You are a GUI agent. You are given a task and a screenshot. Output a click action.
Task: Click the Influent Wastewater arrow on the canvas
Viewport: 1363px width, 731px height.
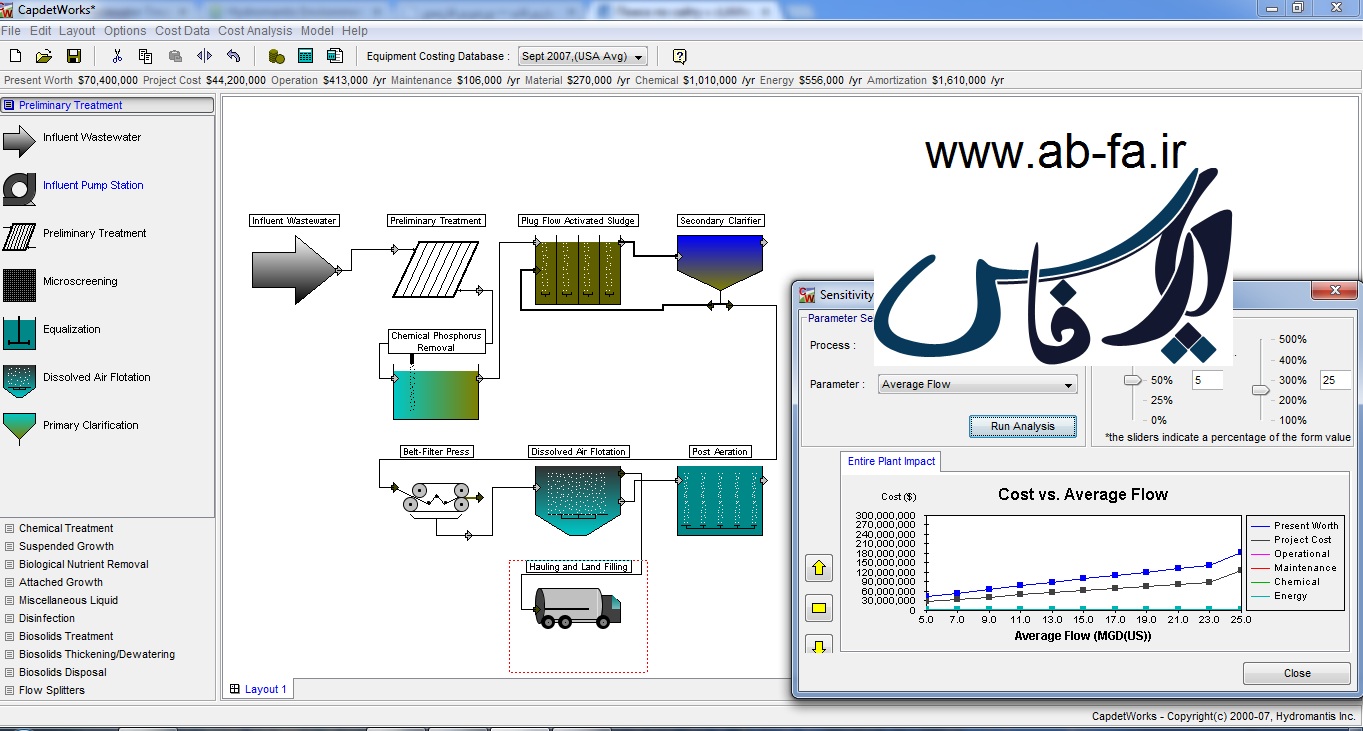pyautogui.click(x=294, y=269)
